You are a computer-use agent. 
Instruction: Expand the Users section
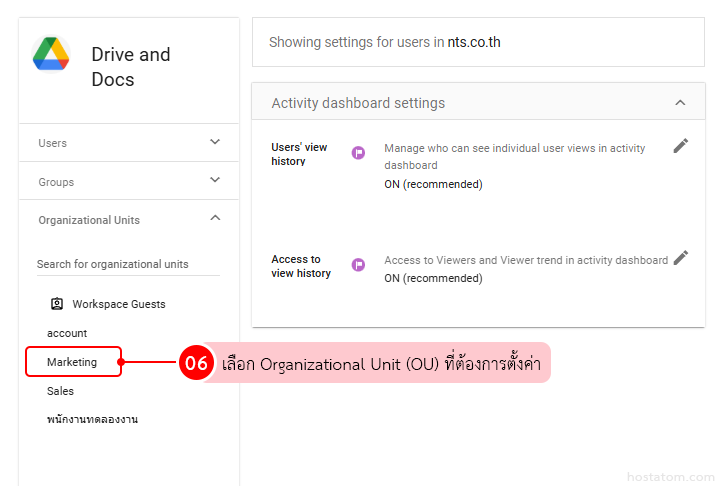pyautogui.click(x=215, y=141)
